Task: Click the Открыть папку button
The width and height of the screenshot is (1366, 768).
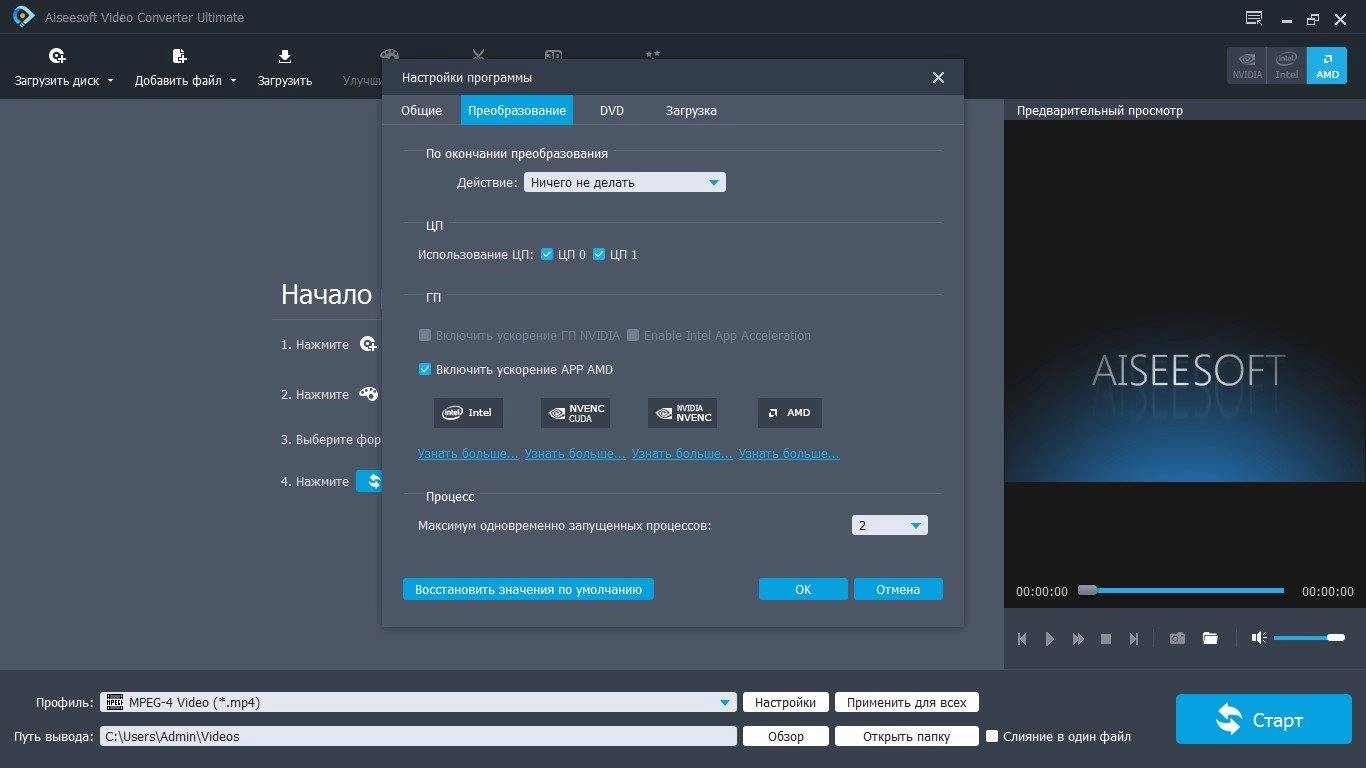Action: [907, 736]
